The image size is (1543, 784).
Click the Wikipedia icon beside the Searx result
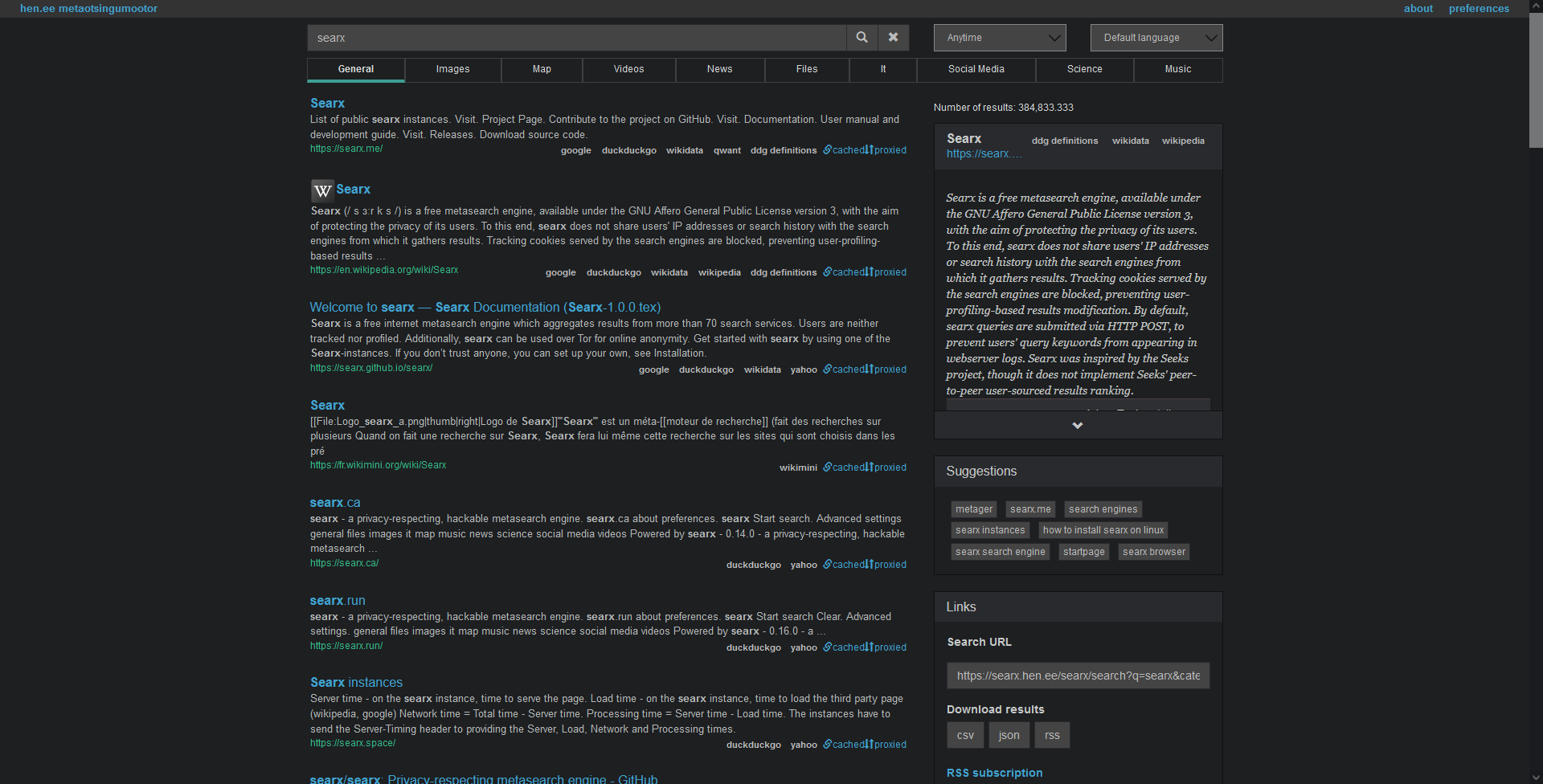(322, 190)
